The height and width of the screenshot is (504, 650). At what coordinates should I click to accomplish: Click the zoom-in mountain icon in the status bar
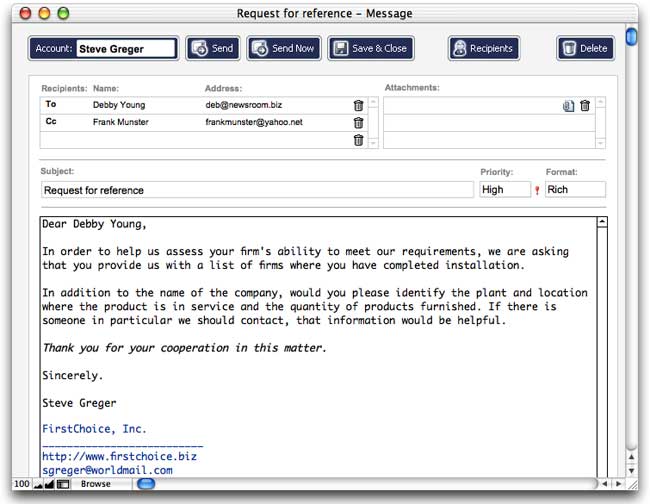point(49,484)
